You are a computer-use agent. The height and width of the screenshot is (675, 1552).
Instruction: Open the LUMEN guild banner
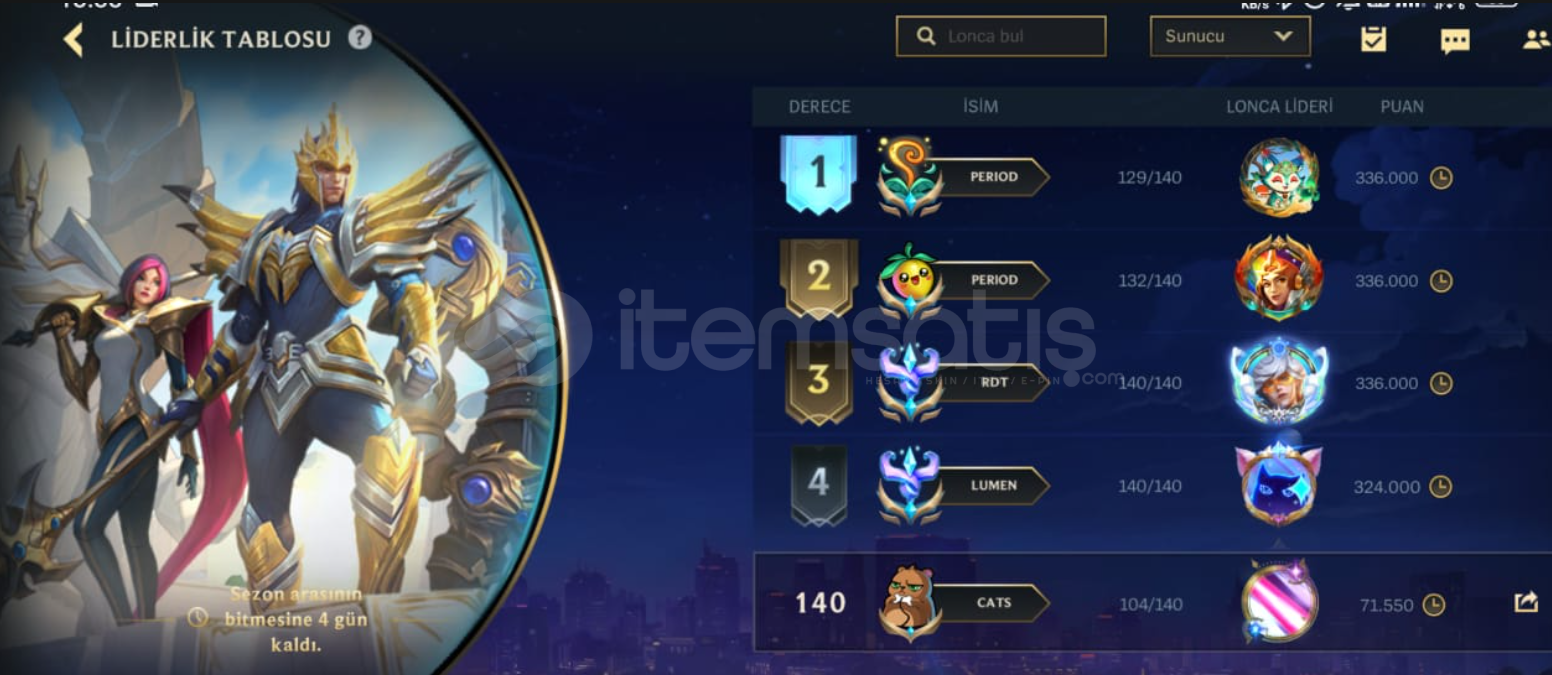click(x=992, y=485)
